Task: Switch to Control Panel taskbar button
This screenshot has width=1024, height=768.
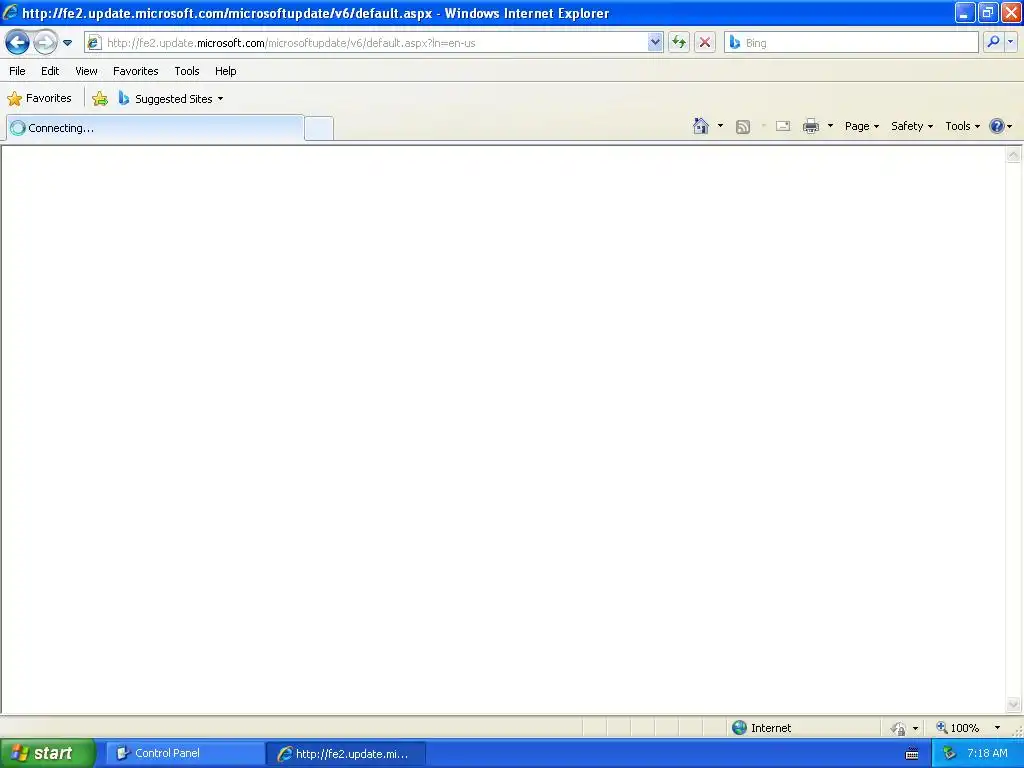Action: coord(185,753)
